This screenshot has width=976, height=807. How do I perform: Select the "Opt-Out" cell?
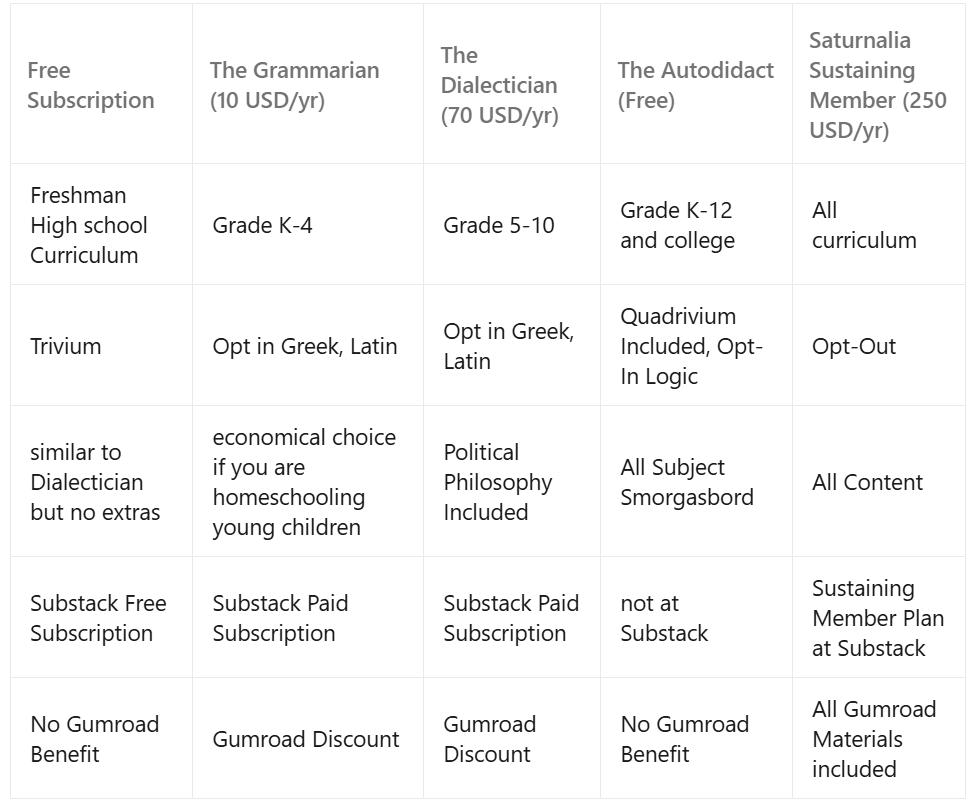[x=854, y=346]
